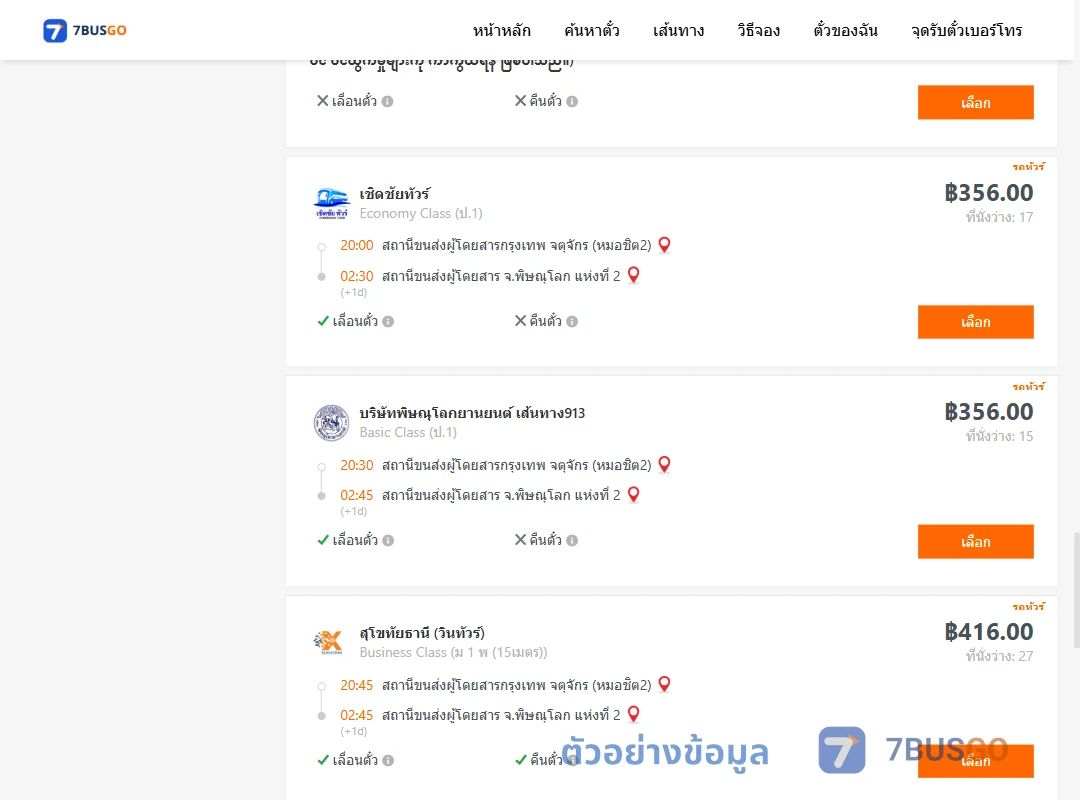Click ฿356.00 price of พิษณุโลกยานยนต์
Viewport: 1080px width, 800px height.
click(988, 412)
